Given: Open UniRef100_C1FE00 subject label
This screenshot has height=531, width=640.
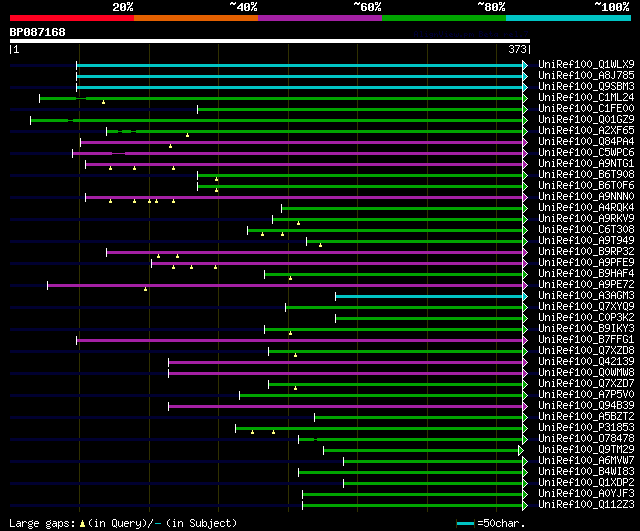Looking at the screenshot, I should pyautogui.click(x=586, y=109).
